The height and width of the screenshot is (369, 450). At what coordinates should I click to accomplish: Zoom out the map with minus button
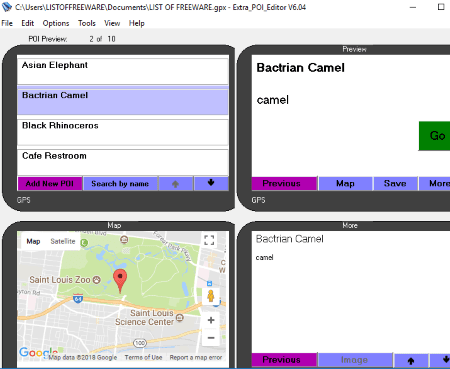(211, 338)
